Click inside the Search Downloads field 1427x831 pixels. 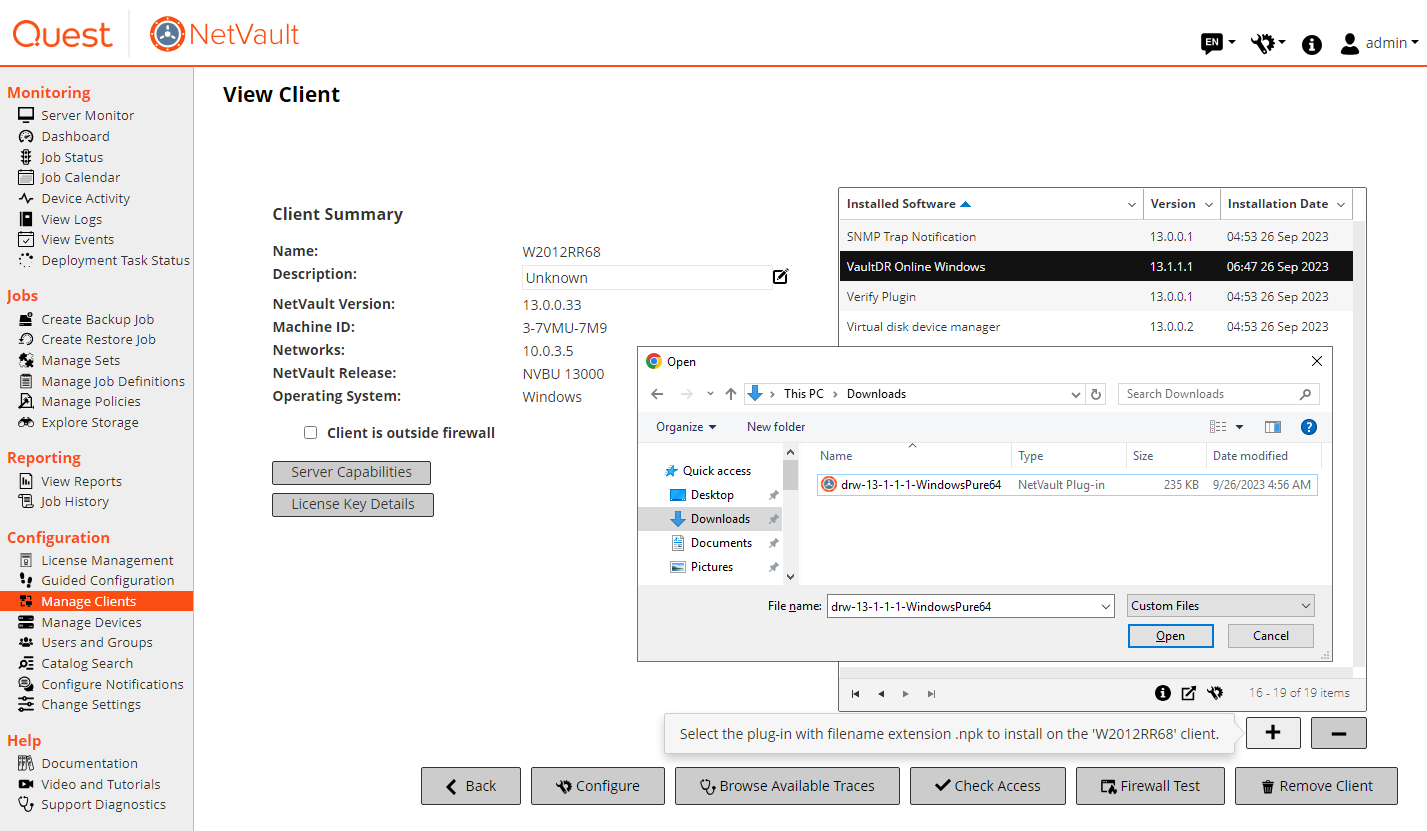pyautogui.click(x=1210, y=394)
